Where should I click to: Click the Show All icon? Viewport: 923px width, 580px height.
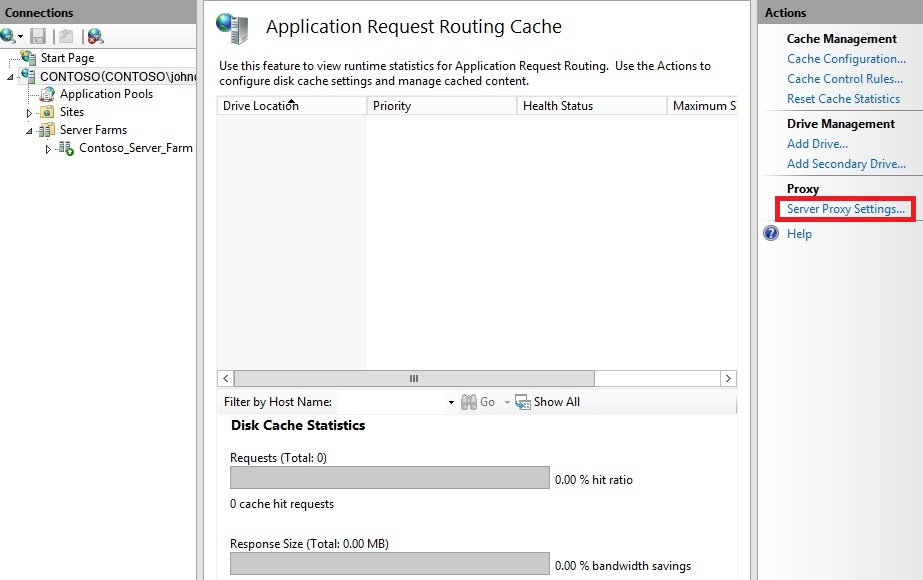coord(523,402)
